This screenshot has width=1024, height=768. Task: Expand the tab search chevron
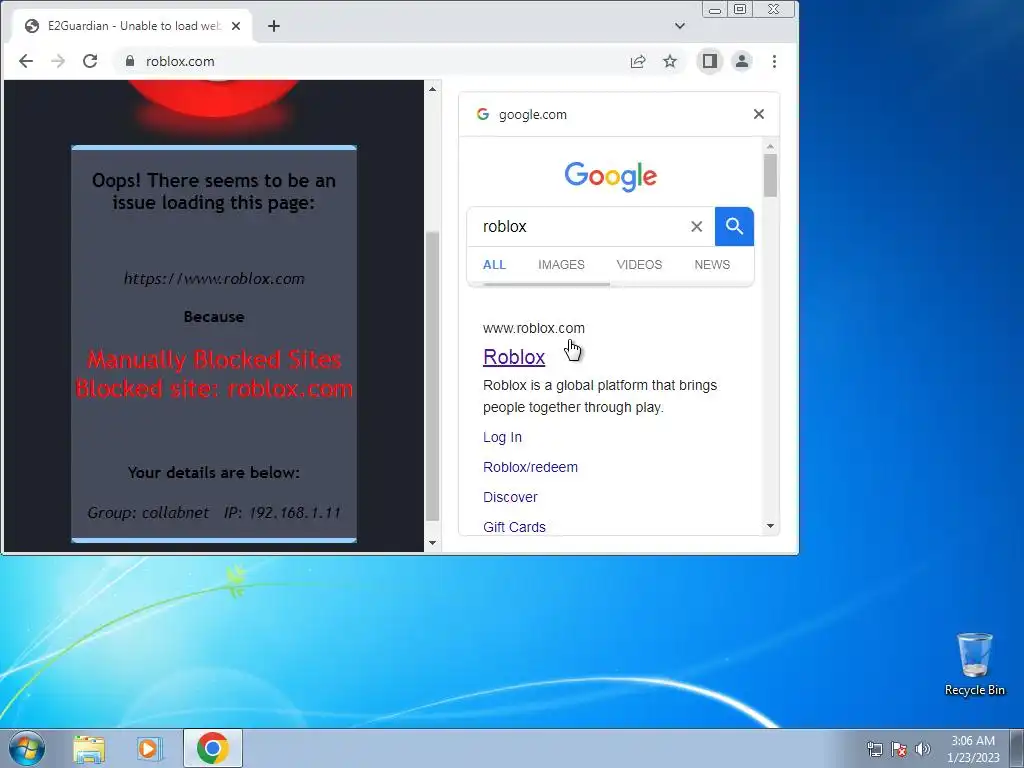[680, 26]
